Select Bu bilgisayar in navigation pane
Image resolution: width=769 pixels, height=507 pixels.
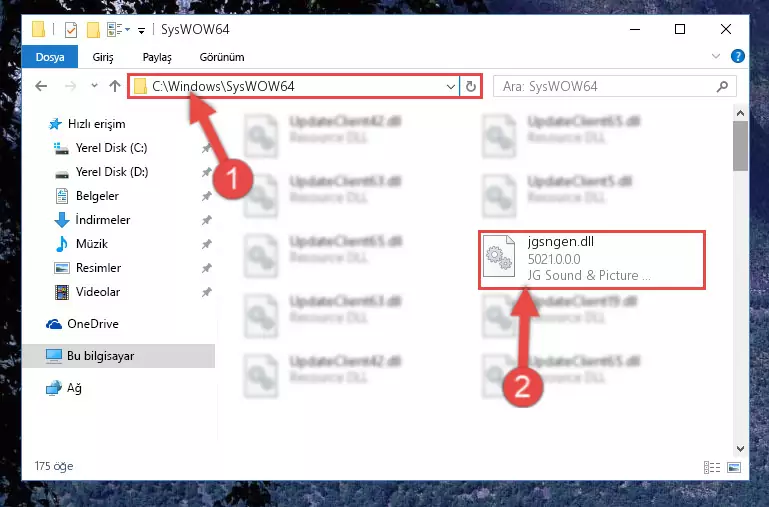coord(118,356)
